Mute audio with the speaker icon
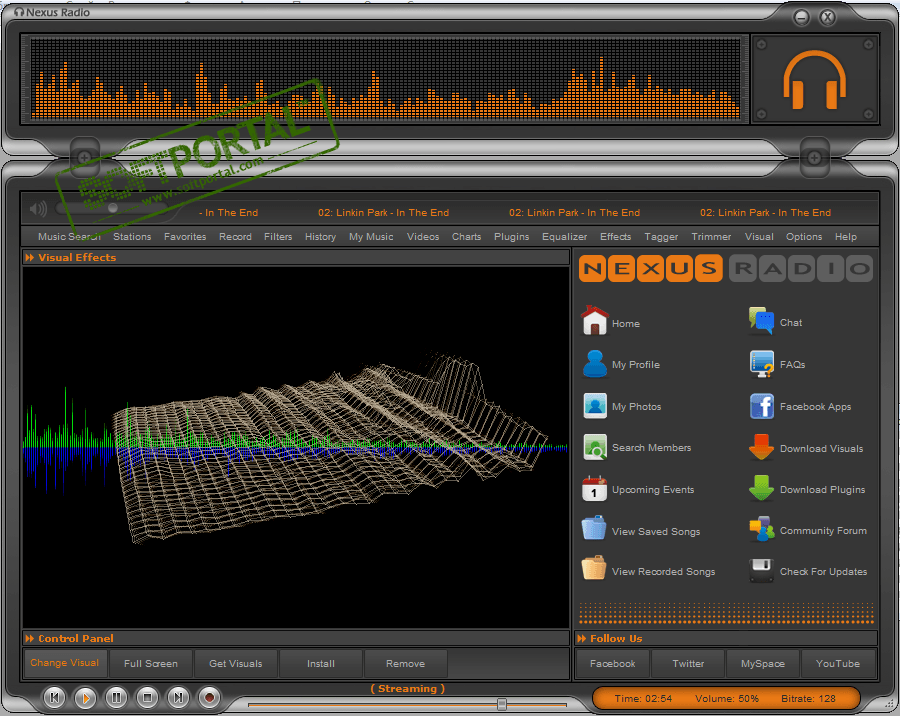Viewport: 900px width, 716px height. click(38, 208)
